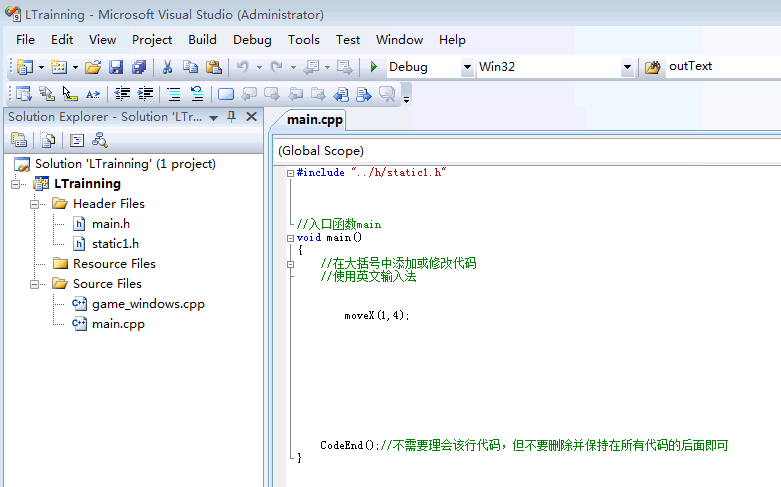Click the outText find box
Image resolution: width=781 pixels, height=487 pixels.
720,67
